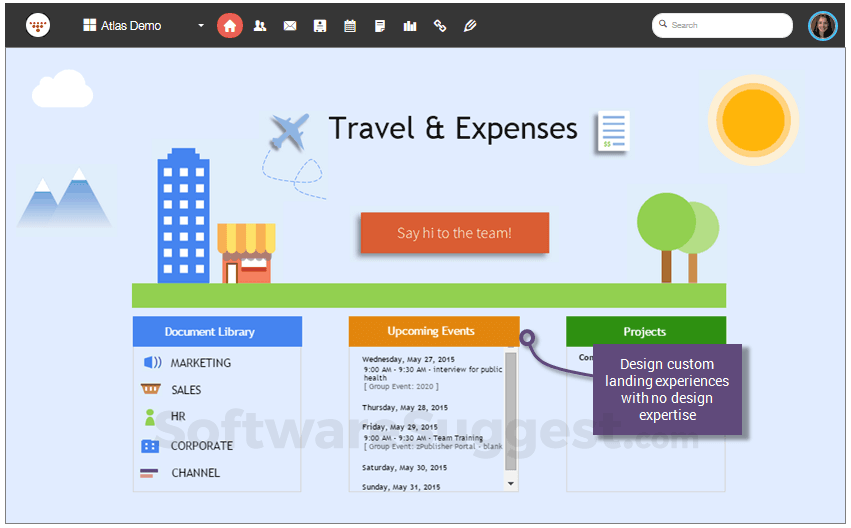
Task: Click the HR person icon
Action: pos(150,417)
